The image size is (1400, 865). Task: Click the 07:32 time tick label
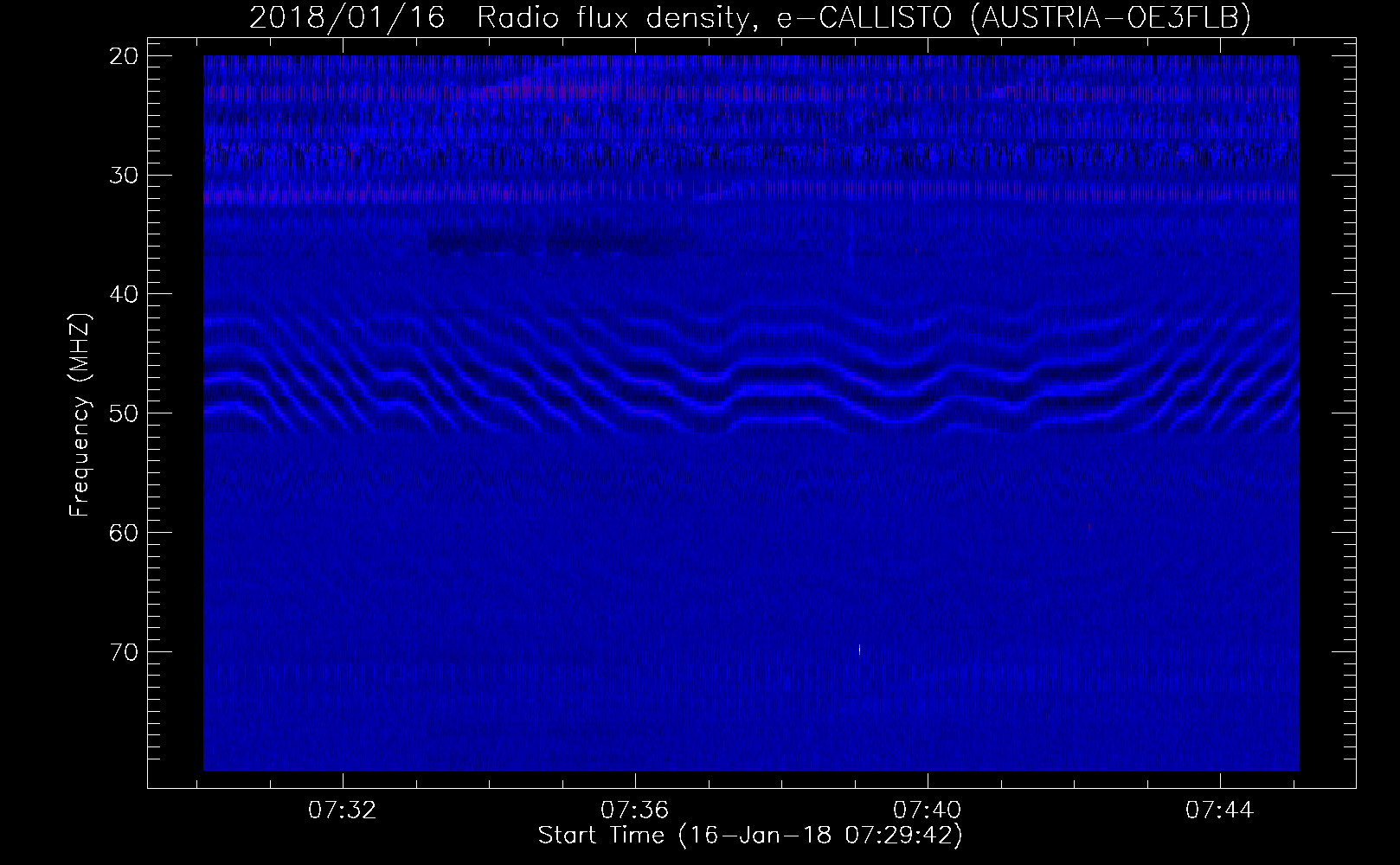tap(344, 811)
